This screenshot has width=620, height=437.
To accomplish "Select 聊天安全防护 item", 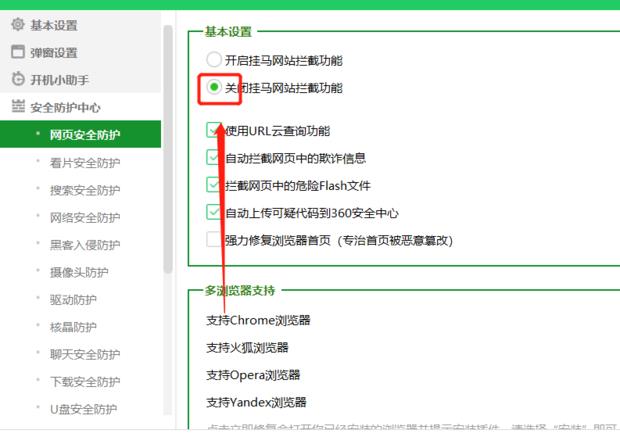I will point(85,354).
